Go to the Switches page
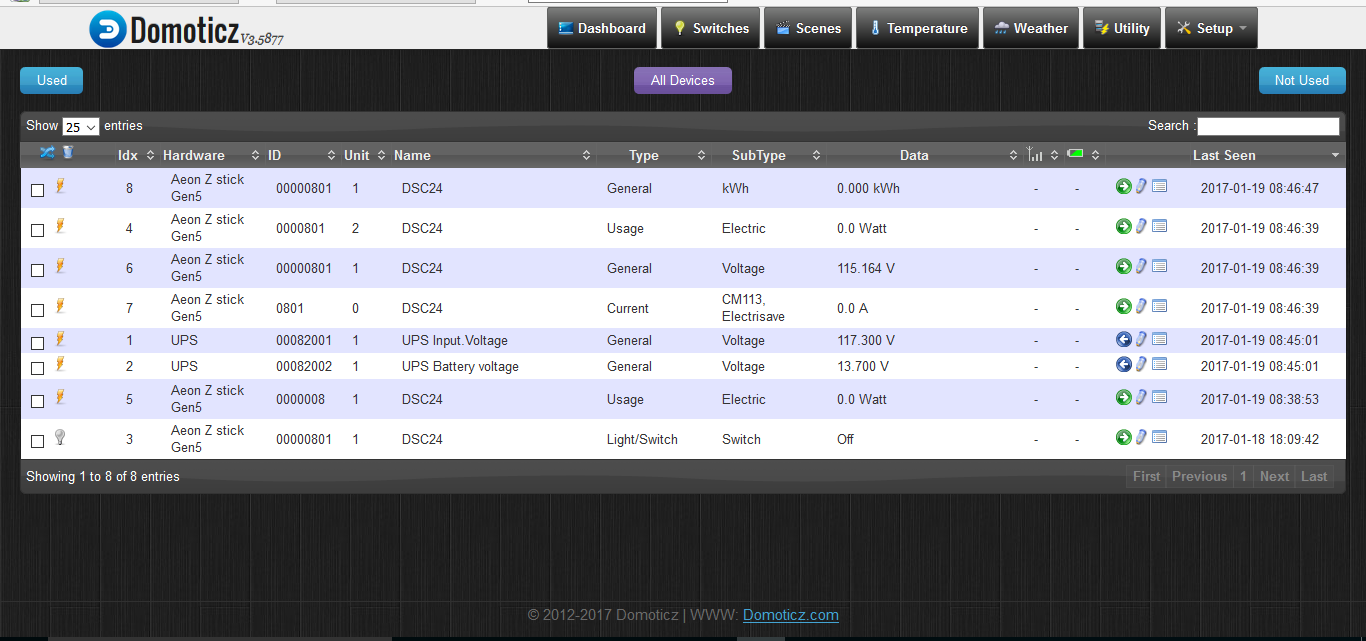The width and height of the screenshot is (1366, 641). click(x=710, y=27)
